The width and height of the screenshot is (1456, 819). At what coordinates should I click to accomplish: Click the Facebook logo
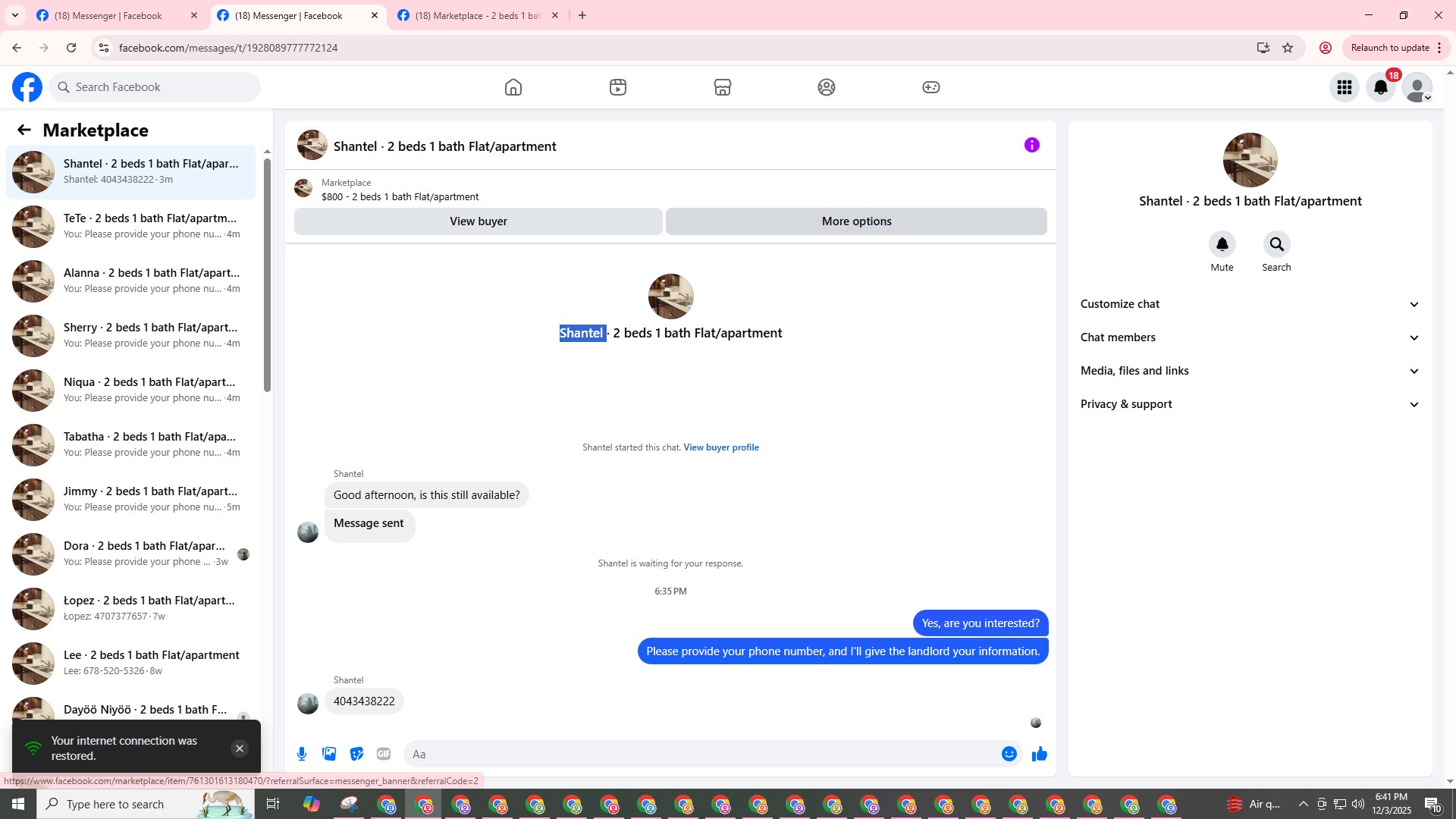click(27, 87)
